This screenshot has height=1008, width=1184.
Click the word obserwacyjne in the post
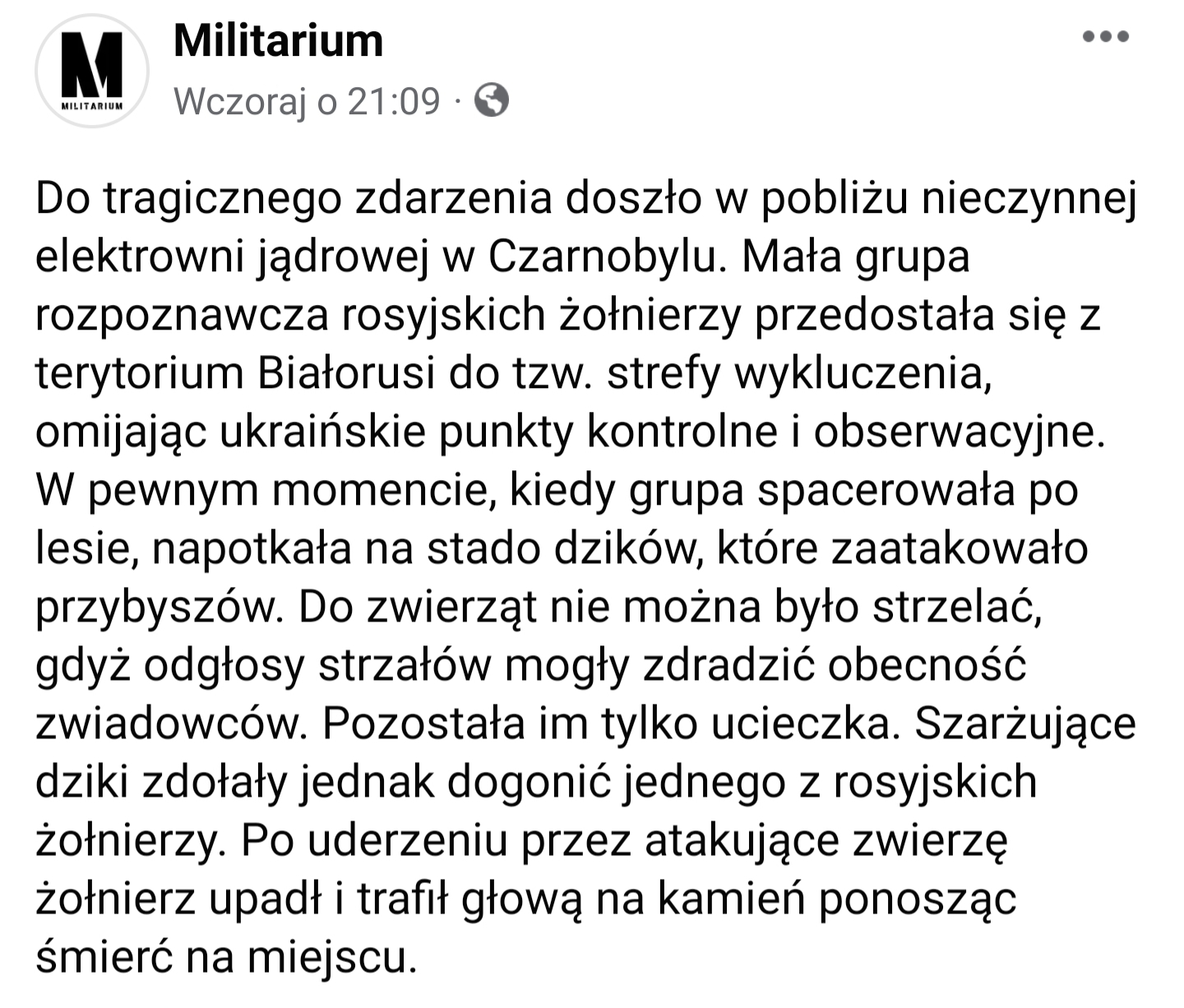pyautogui.click(x=958, y=432)
